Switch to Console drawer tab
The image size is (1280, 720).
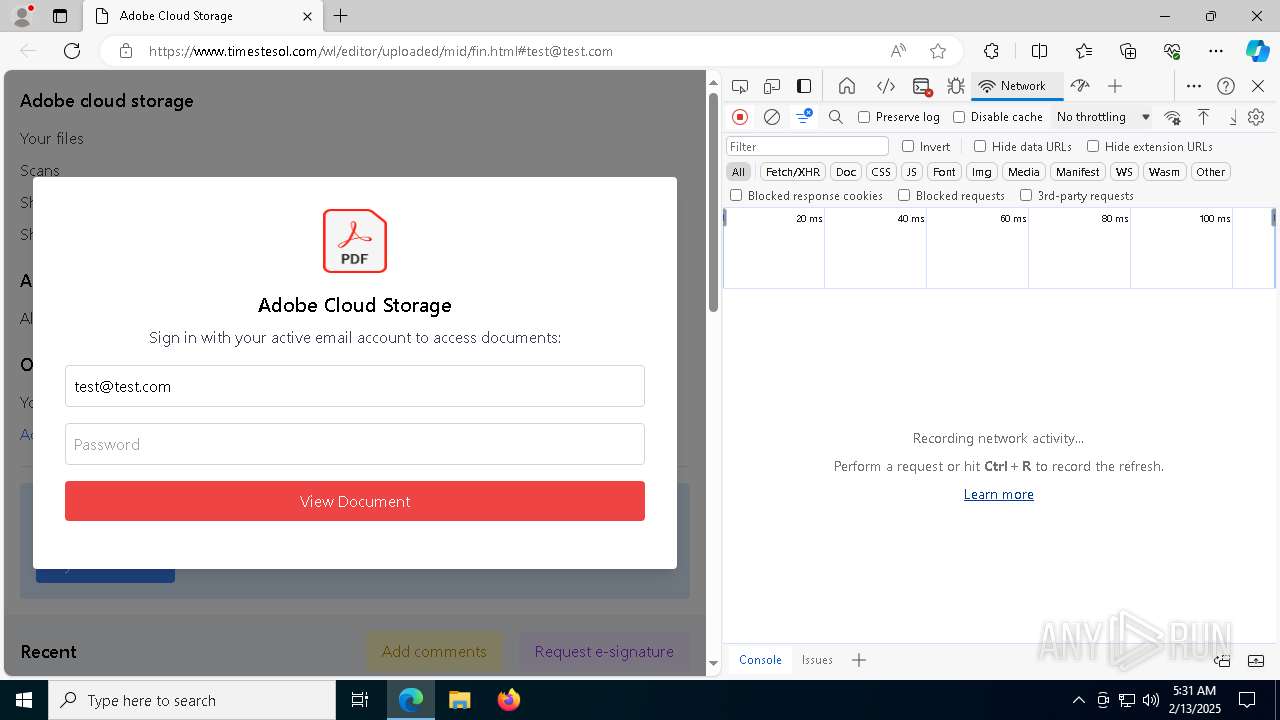coord(760,660)
